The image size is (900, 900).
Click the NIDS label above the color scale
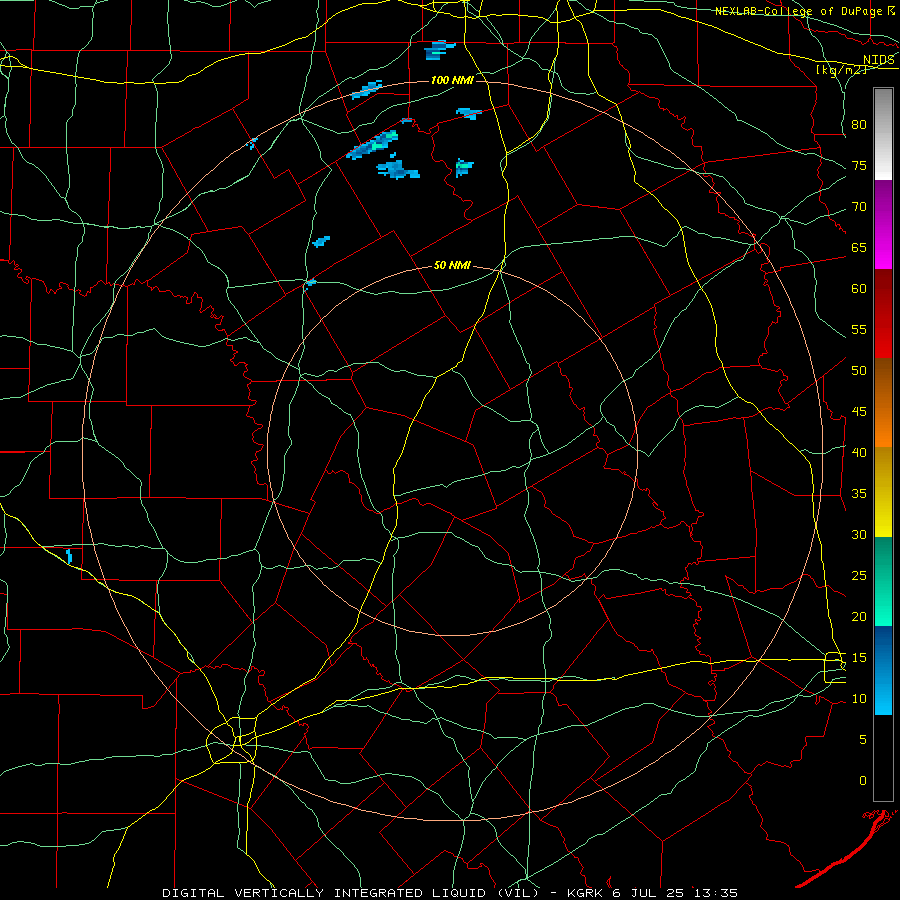click(879, 60)
